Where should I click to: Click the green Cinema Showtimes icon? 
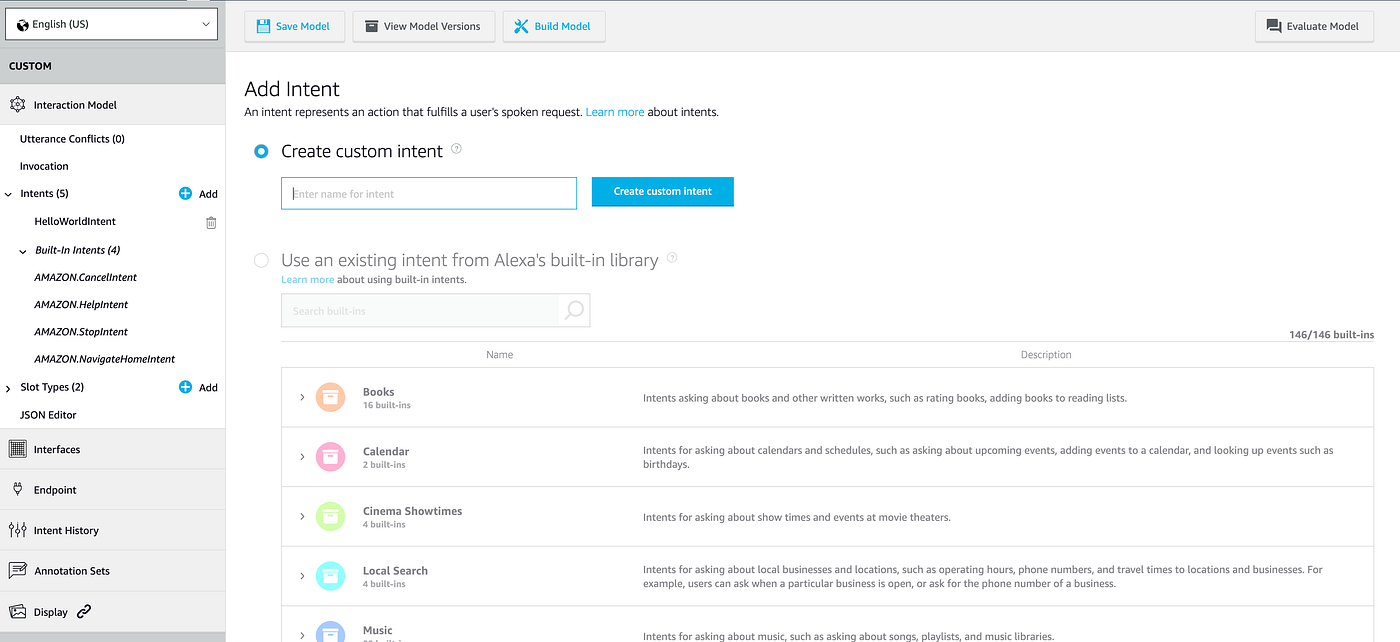330,516
